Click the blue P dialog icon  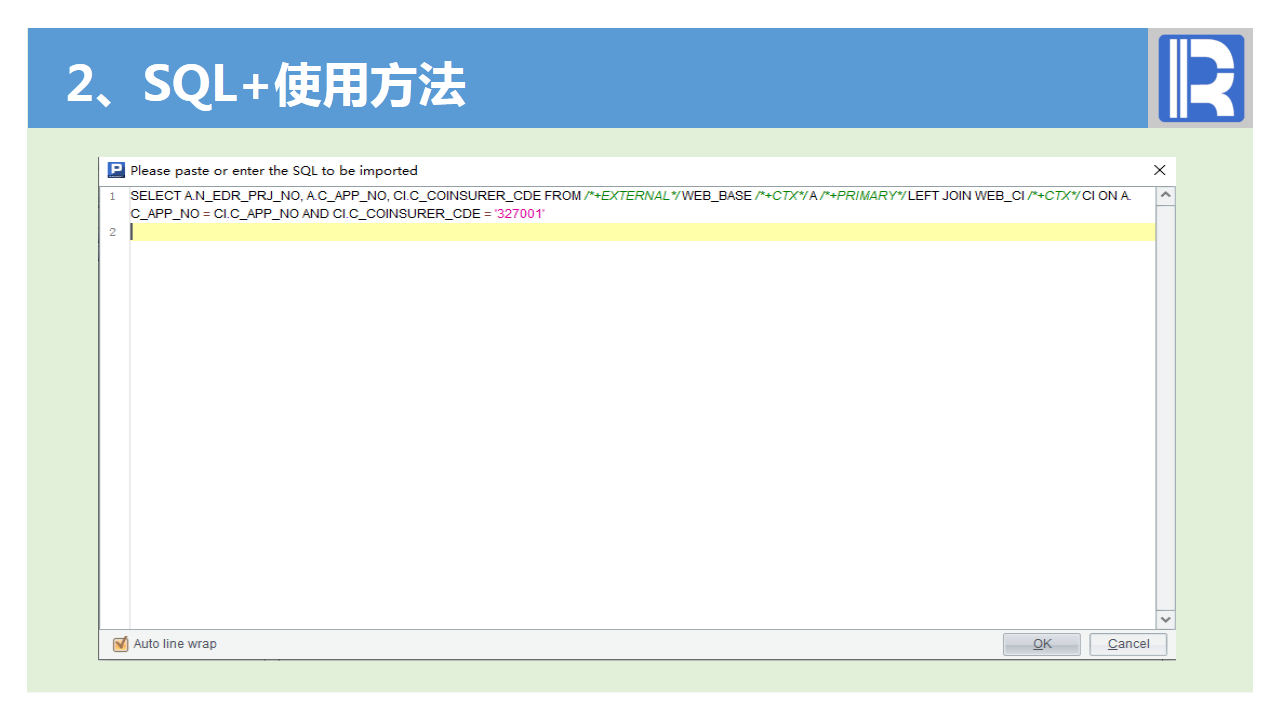[116, 170]
